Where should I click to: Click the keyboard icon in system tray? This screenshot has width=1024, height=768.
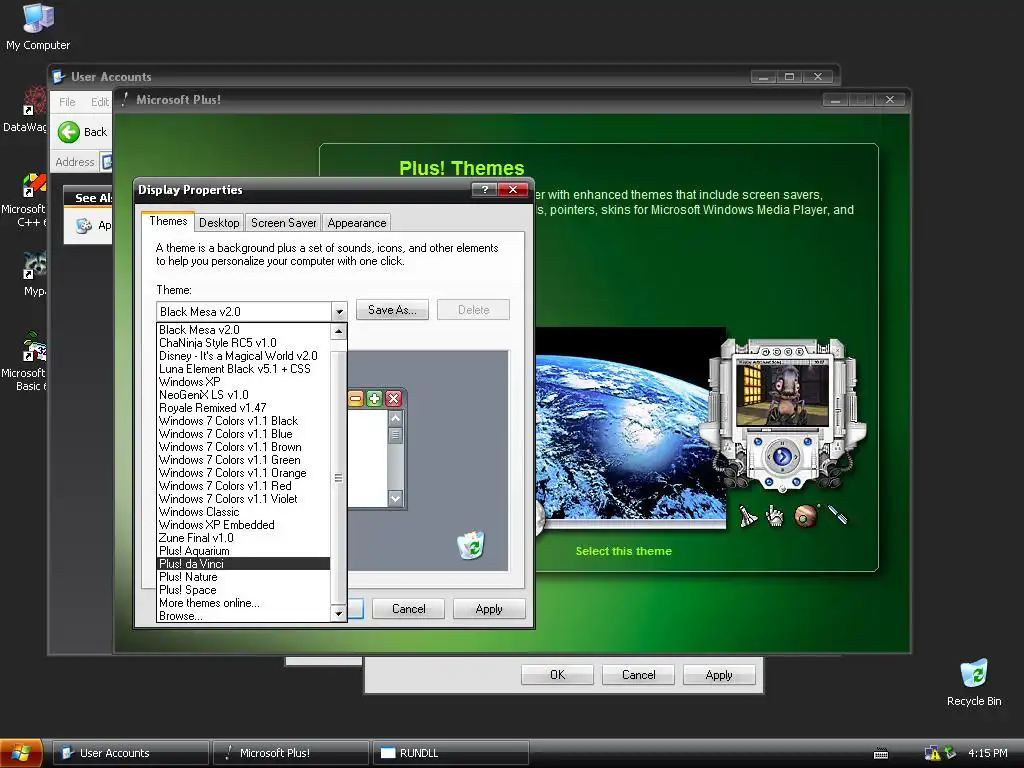(x=880, y=754)
